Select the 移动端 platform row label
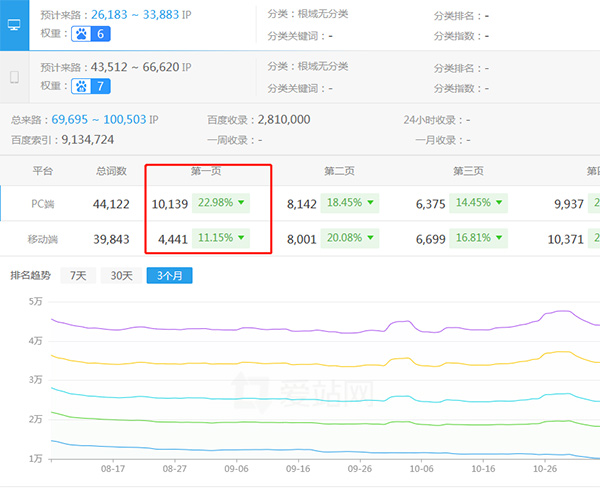Screen dimensions: 600x492 pyautogui.click(x=42, y=239)
